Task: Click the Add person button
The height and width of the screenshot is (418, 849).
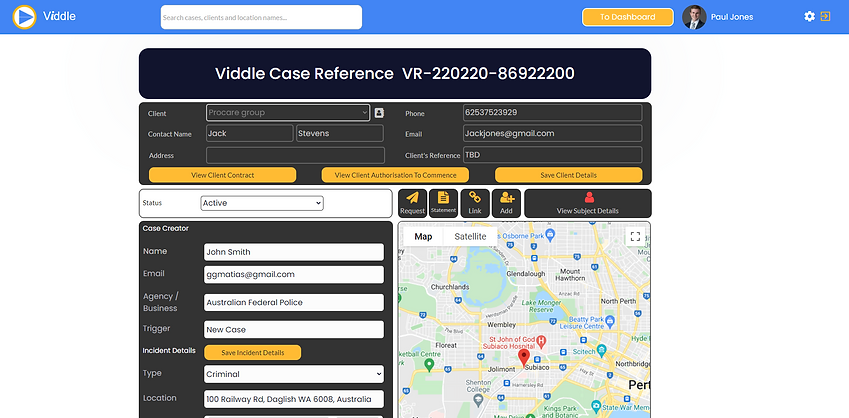Action: point(506,203)
